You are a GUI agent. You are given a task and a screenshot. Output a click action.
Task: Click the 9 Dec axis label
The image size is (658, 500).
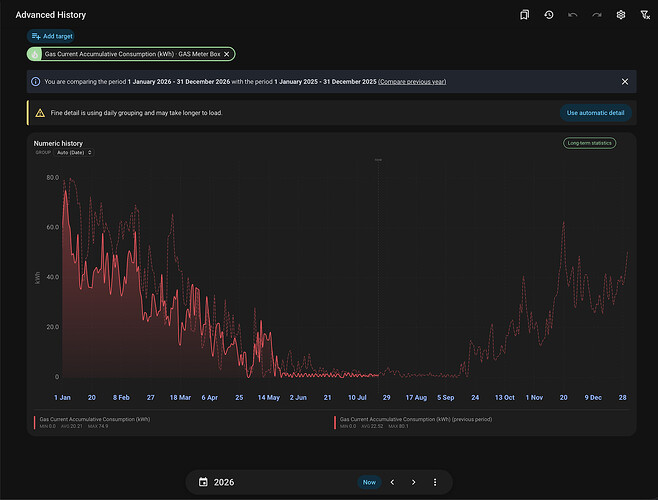tap(593, 397)
